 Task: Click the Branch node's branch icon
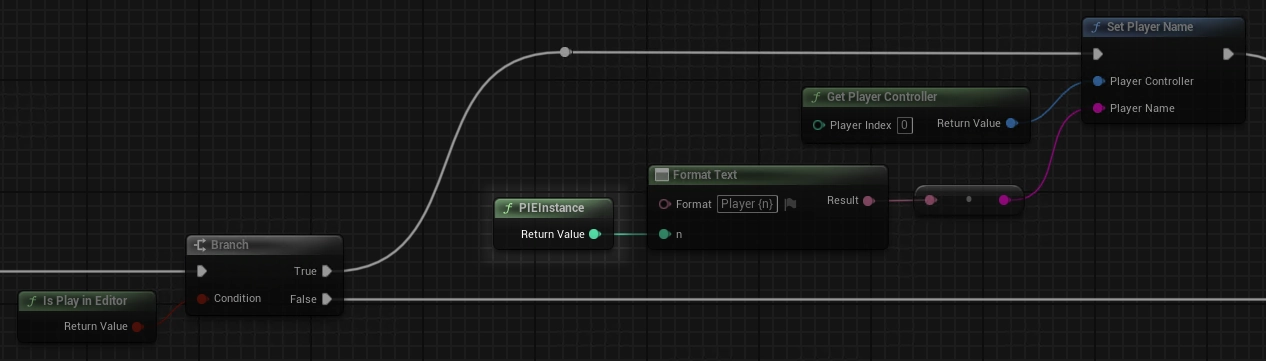click(201, 245)
